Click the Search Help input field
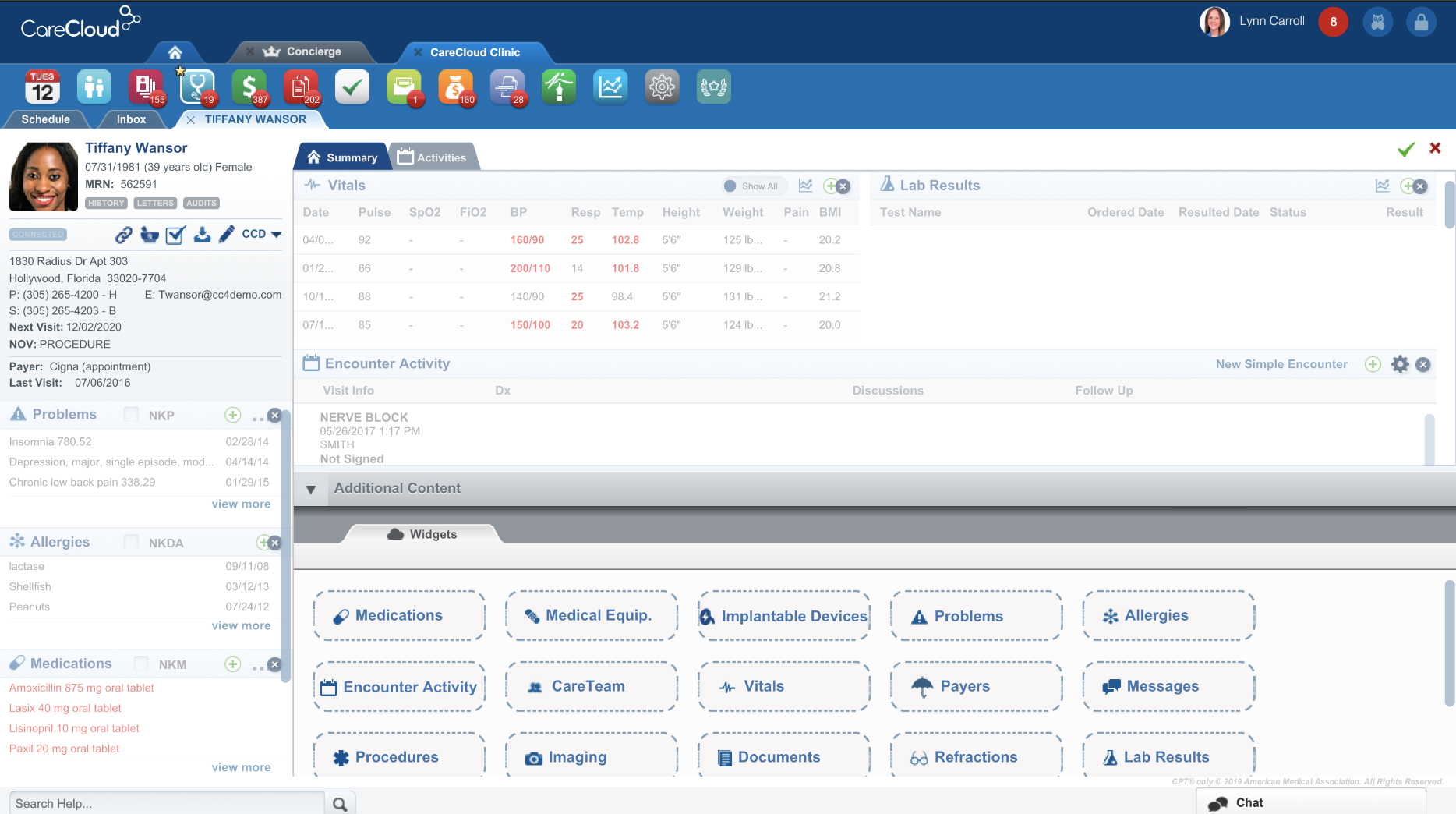The image size is (1456, 814). point(166,803)
